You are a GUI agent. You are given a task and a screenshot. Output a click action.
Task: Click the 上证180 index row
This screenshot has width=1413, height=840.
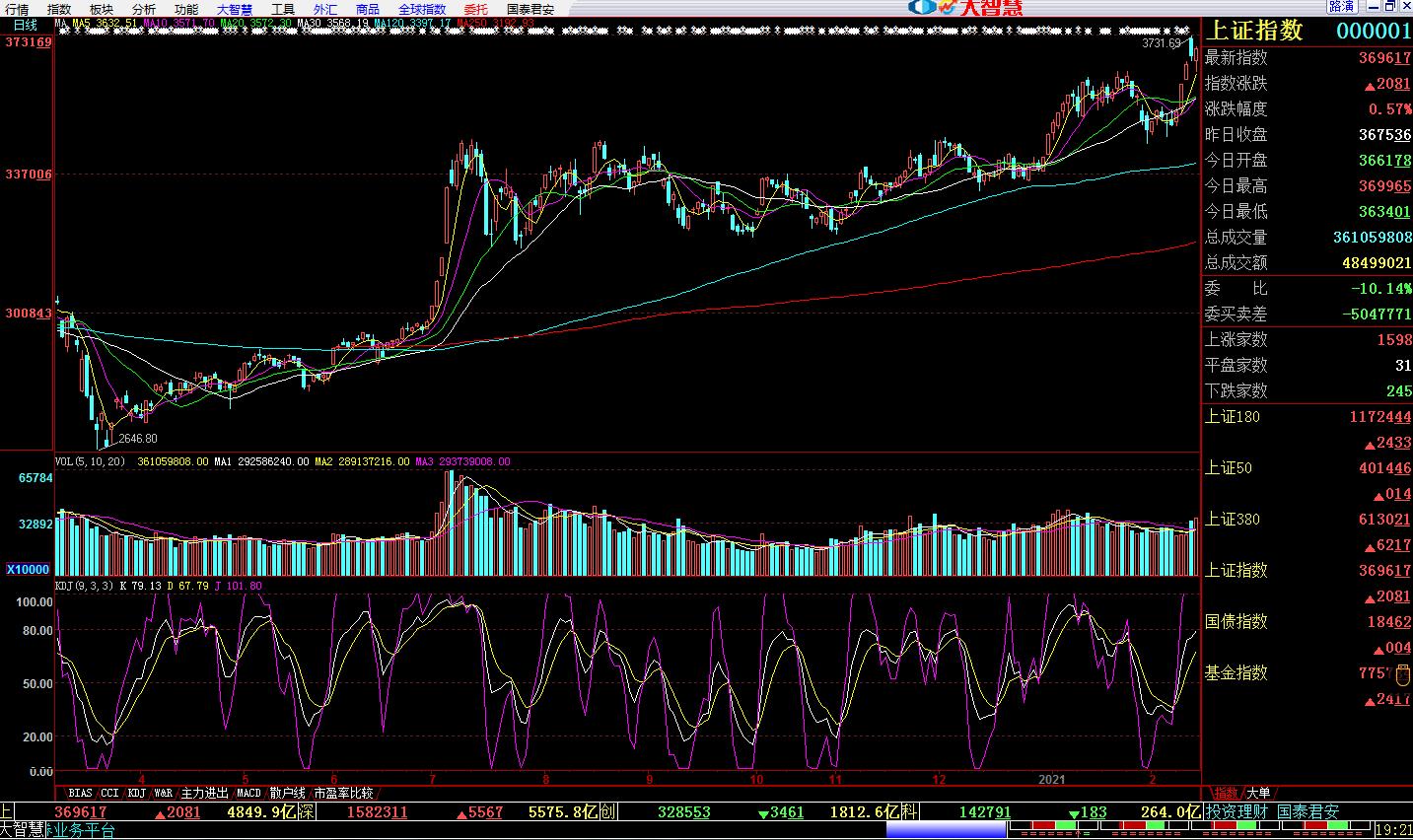(1307, 417)
